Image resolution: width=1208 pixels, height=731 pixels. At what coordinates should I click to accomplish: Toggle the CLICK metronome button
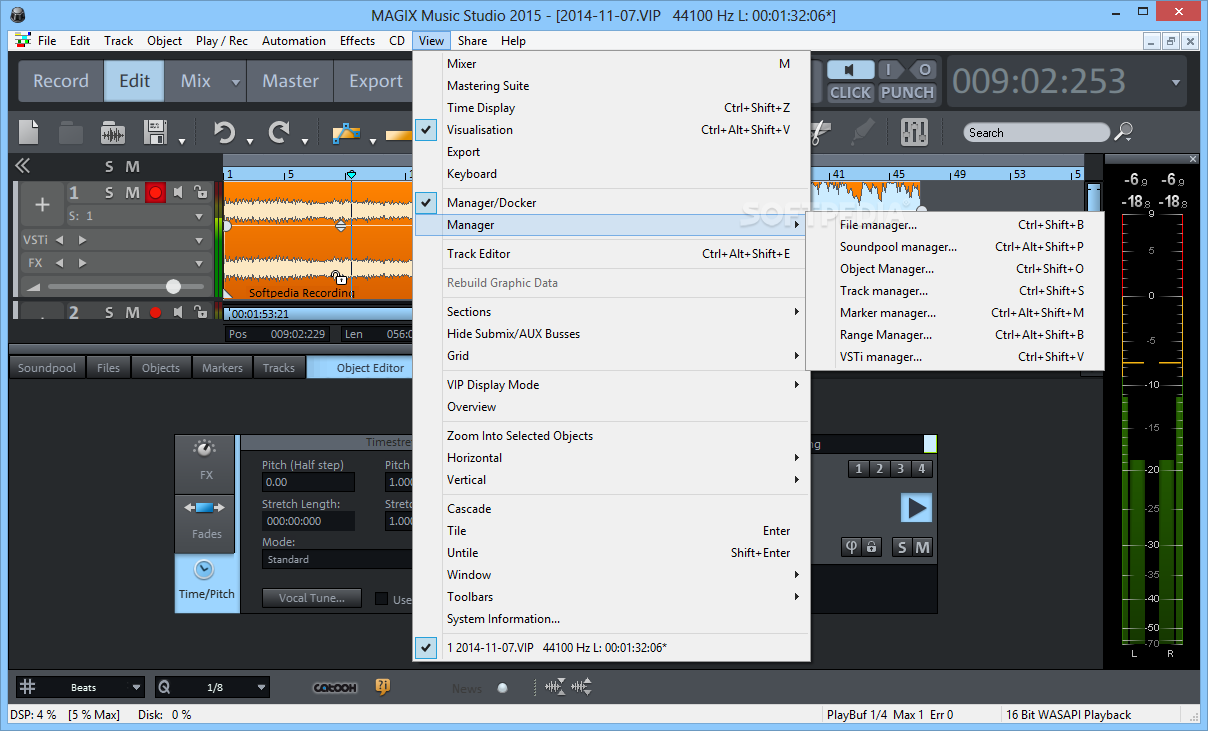tap(851, 92)
